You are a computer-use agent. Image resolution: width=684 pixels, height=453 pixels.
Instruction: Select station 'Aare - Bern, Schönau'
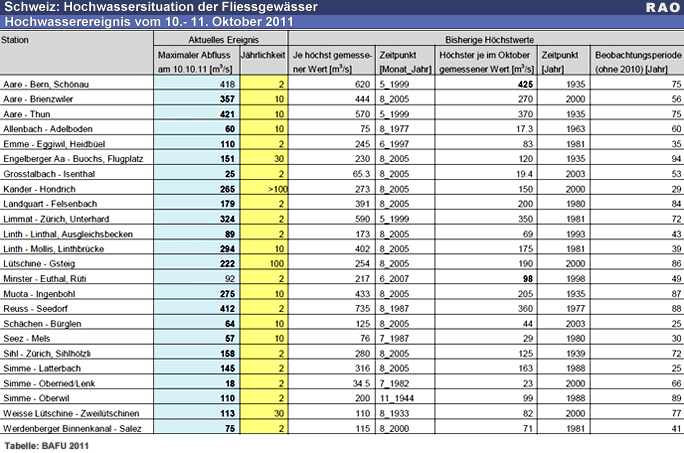[46, 85]
